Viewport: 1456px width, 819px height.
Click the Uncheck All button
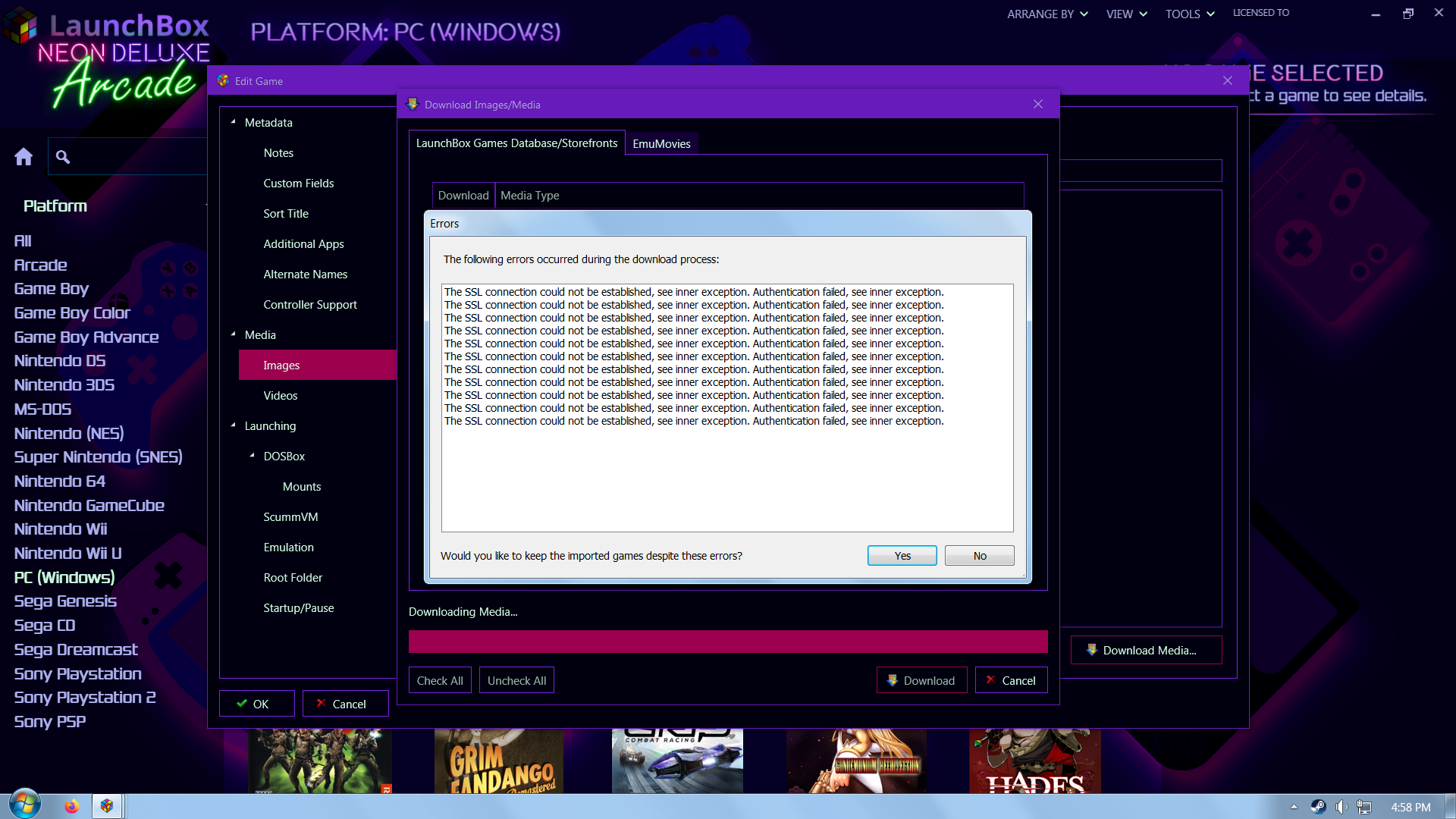(x=516, y=680)
